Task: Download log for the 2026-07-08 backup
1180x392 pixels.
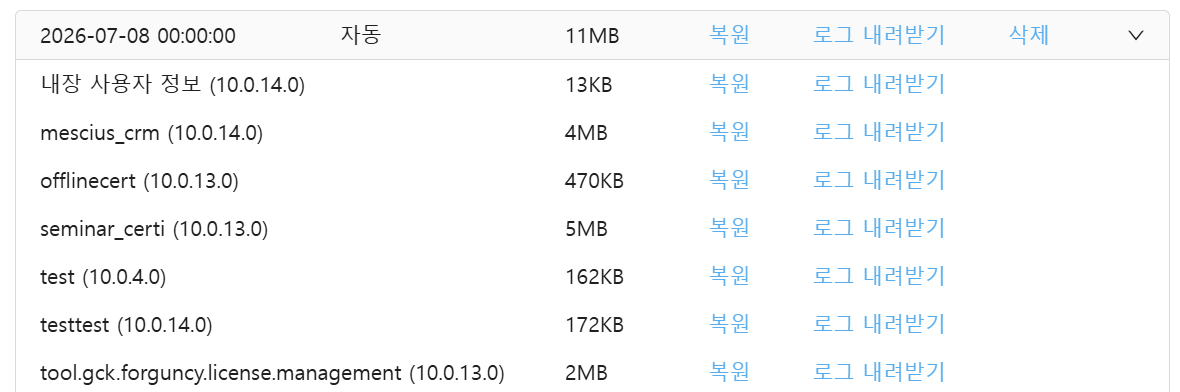Action: coord(879,35)
